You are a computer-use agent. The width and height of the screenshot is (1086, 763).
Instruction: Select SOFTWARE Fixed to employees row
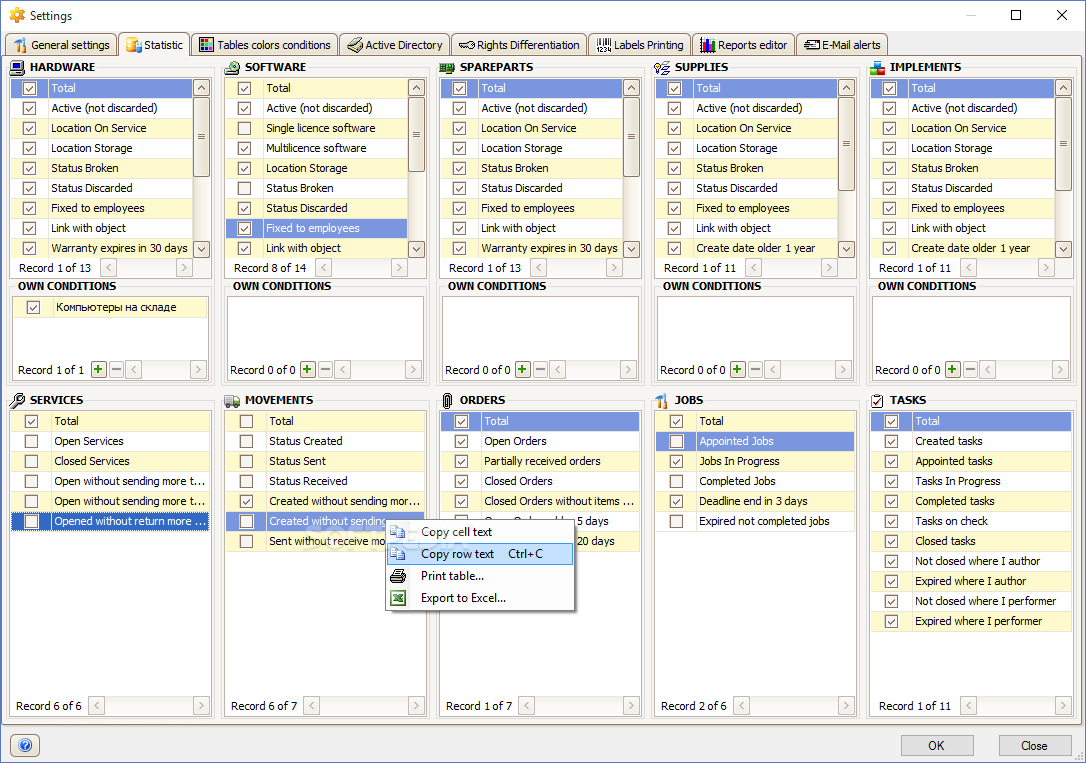click(317, 228)
